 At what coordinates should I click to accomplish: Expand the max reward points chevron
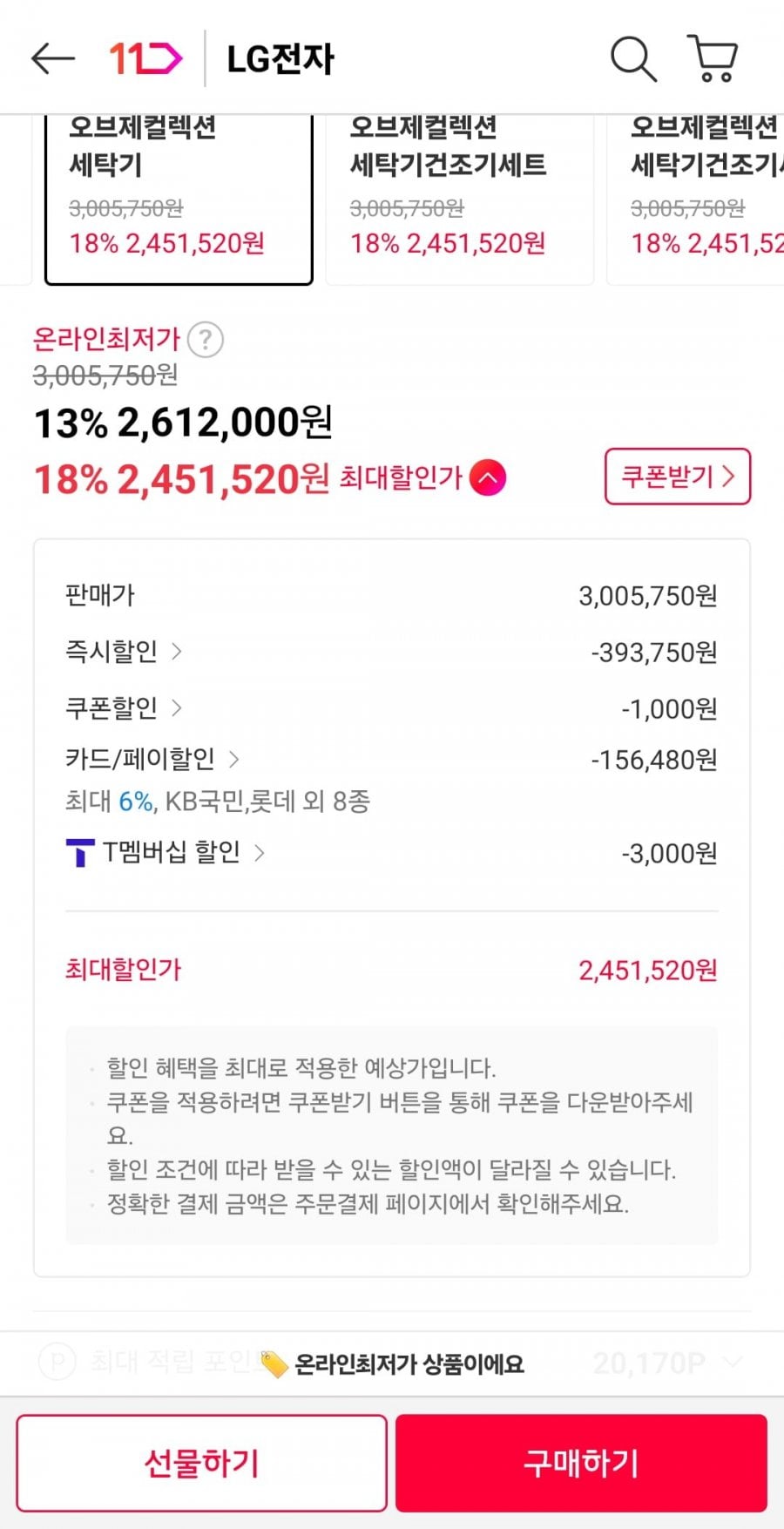(733, 1362)
